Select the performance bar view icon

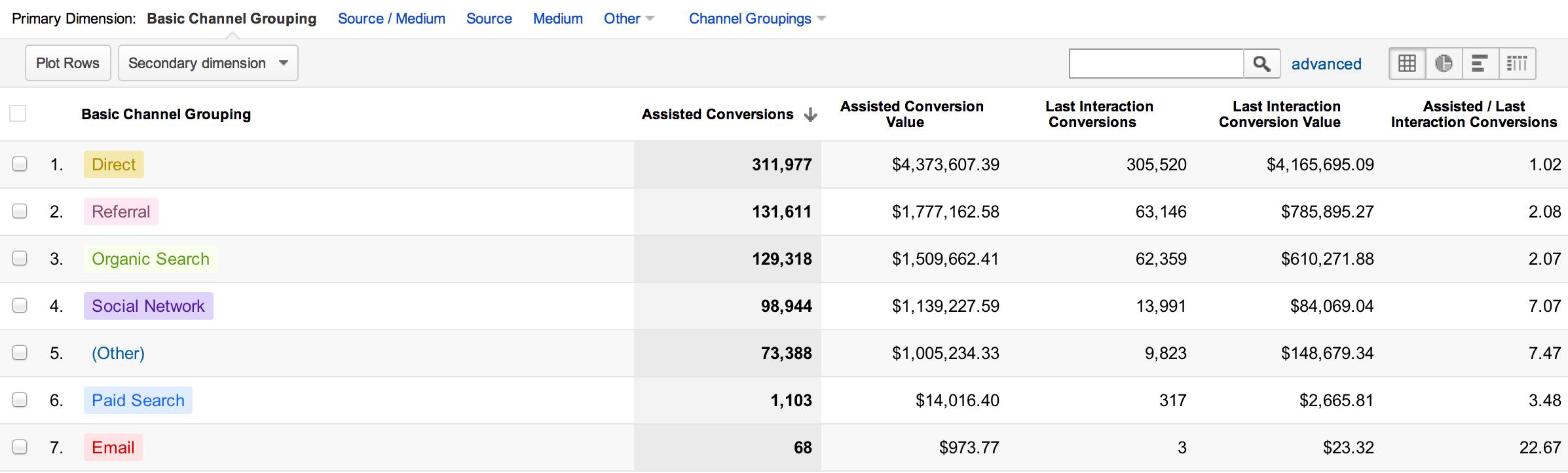[1480, 64]
